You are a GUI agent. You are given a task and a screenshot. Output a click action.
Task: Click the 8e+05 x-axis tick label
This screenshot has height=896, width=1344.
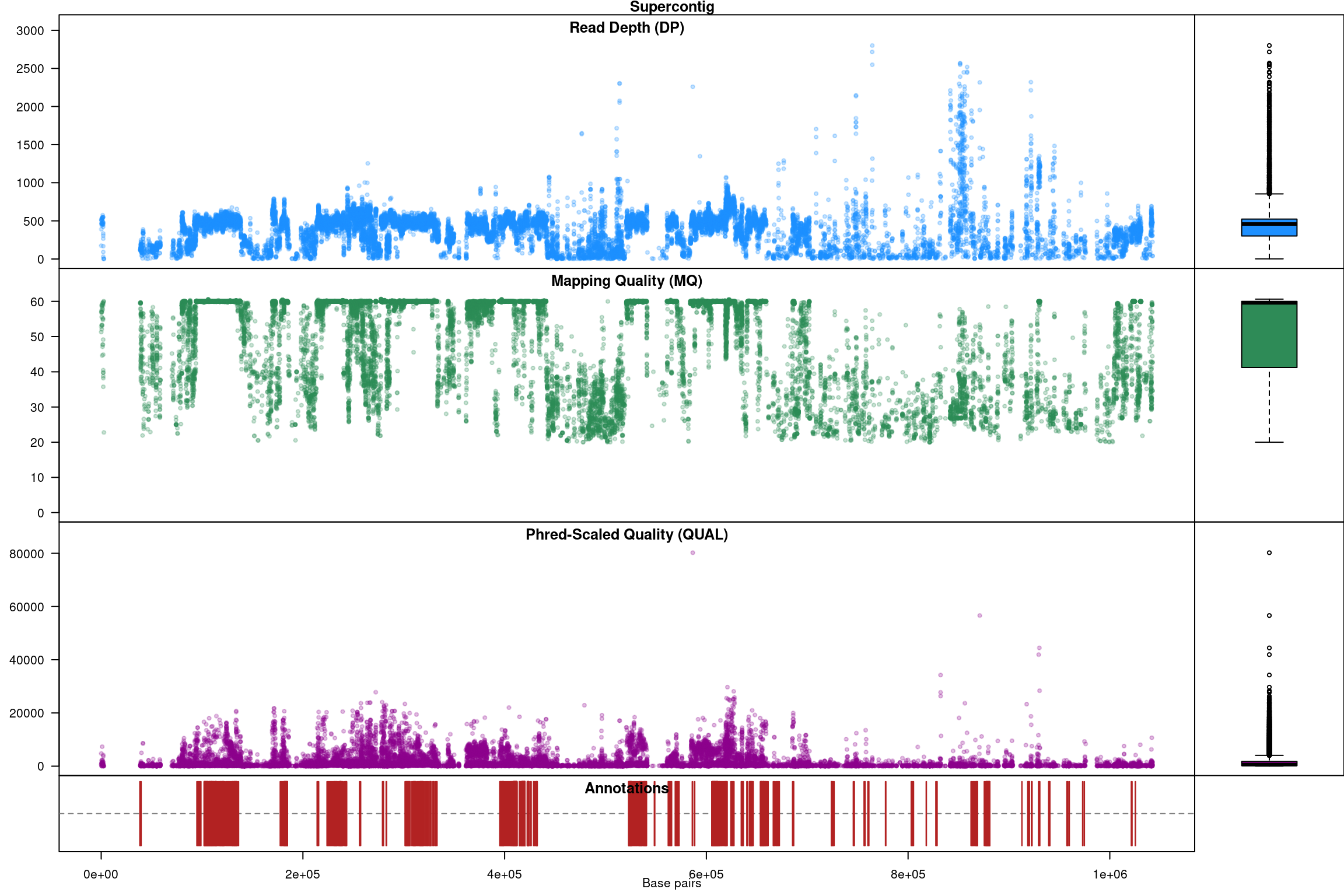908,874
